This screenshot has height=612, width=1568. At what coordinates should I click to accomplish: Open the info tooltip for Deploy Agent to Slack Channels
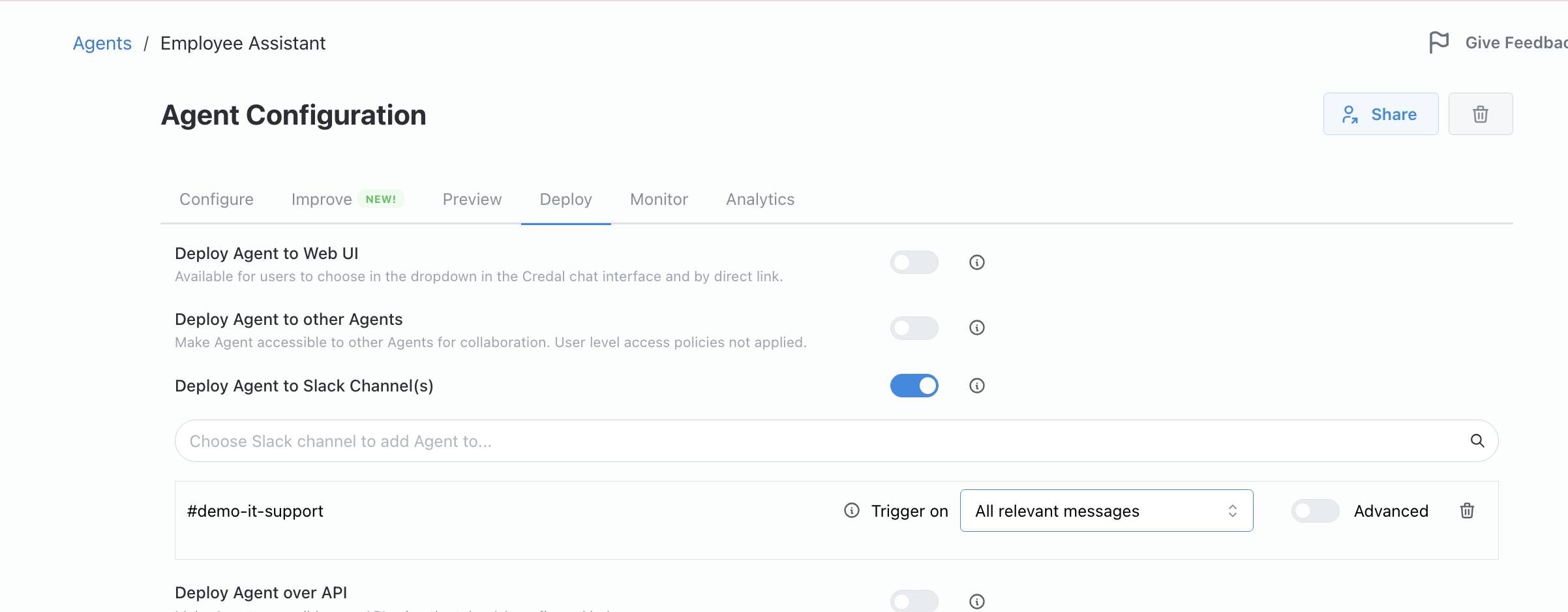[976, 386]
